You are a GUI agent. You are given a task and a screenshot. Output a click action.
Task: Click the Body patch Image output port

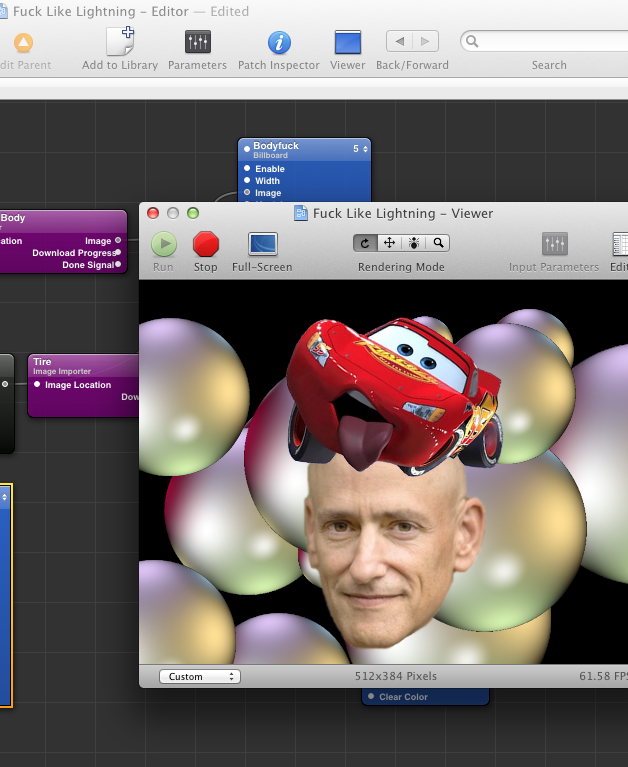click(118, 240)
